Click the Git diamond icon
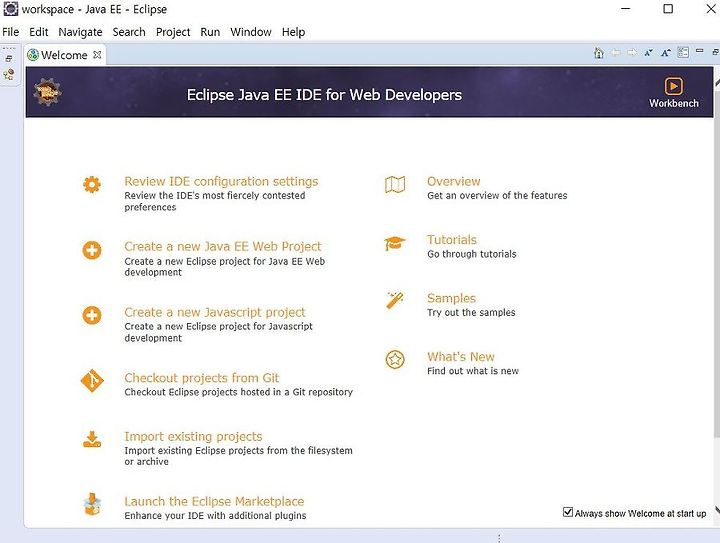The height and width of the screenshot is (543, 720). [92, 381]
